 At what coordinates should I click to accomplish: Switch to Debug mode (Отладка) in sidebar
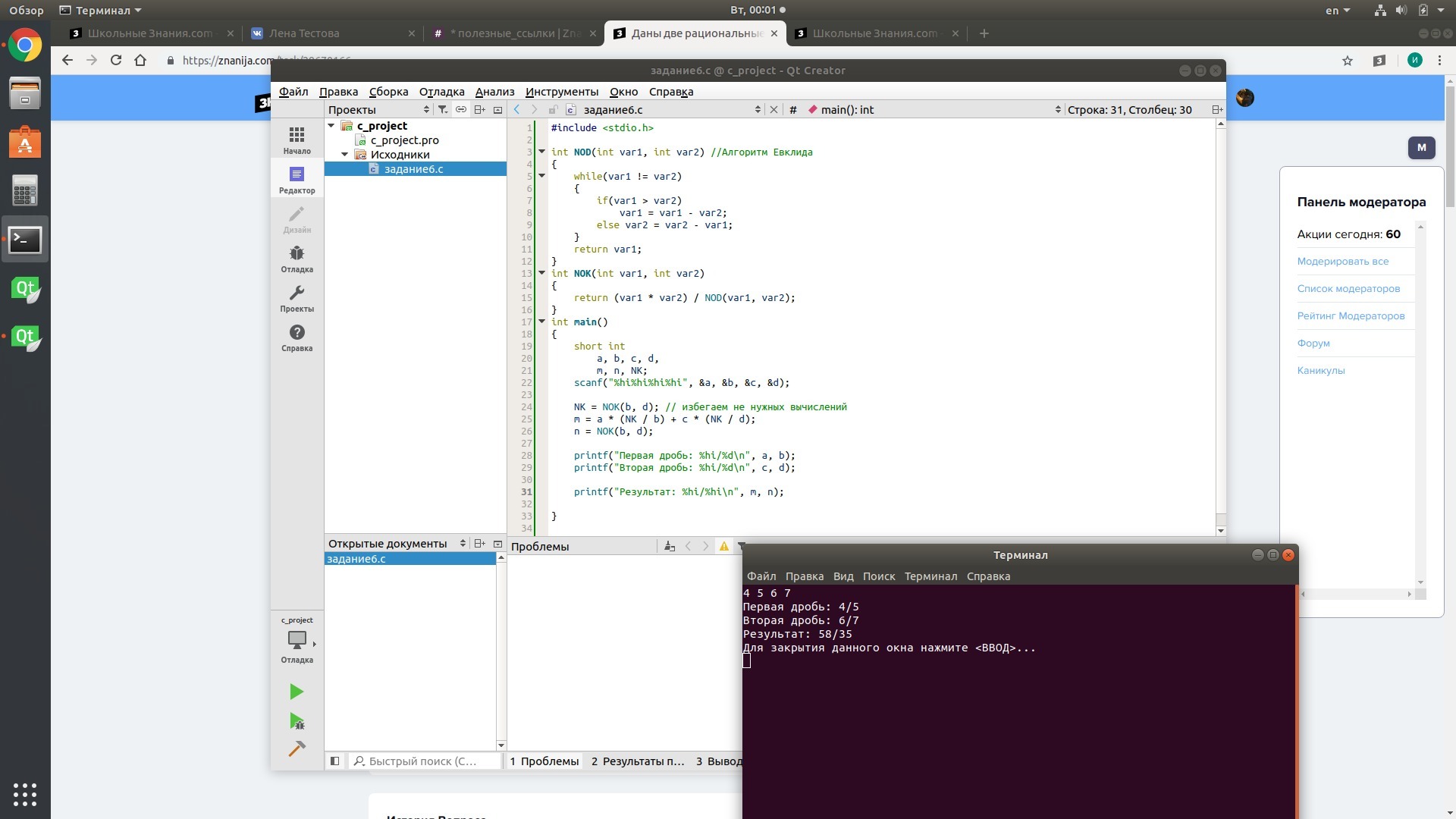pyautogui.click(x=297, y=259)
